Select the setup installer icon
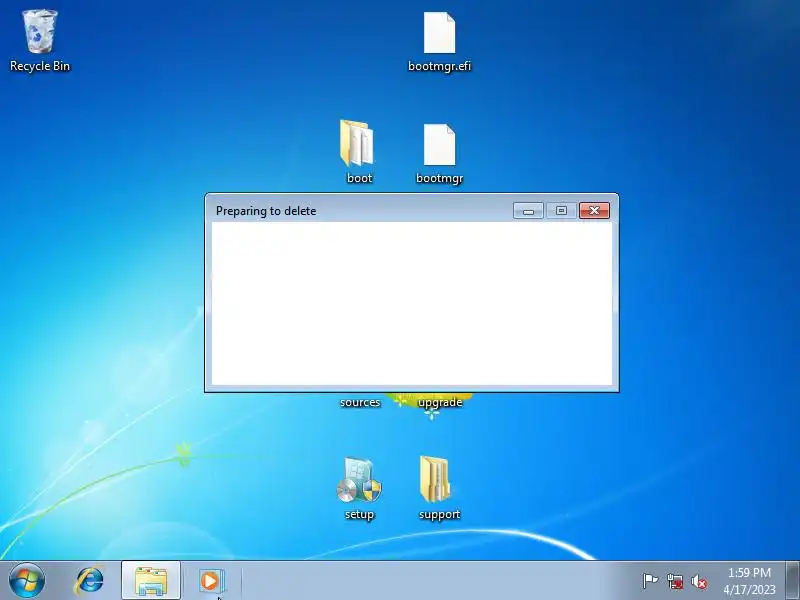The width and height of the screenshot is (800, 600). tap(359, 480)
